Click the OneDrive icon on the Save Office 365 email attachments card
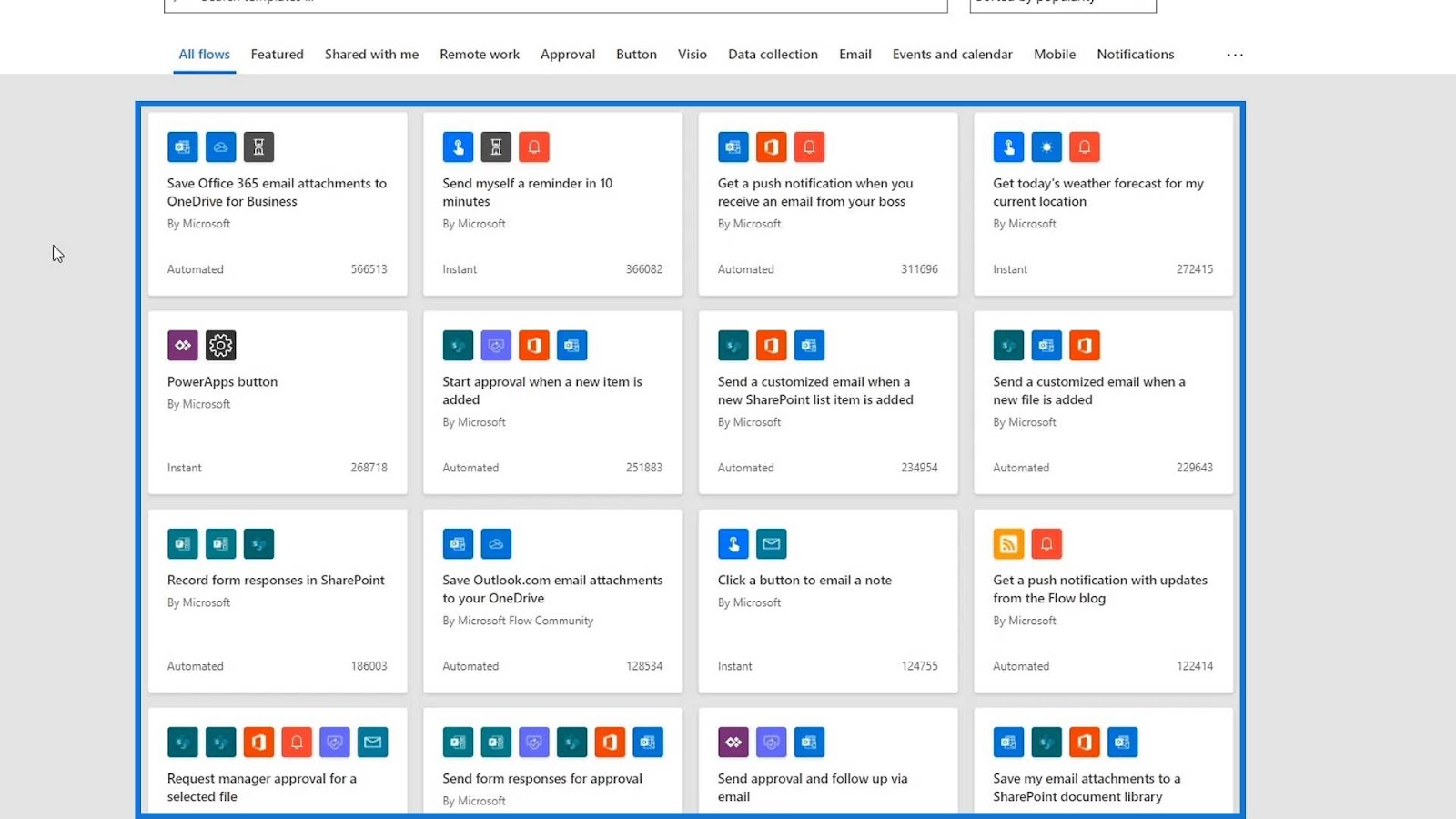 pos(221,147)
